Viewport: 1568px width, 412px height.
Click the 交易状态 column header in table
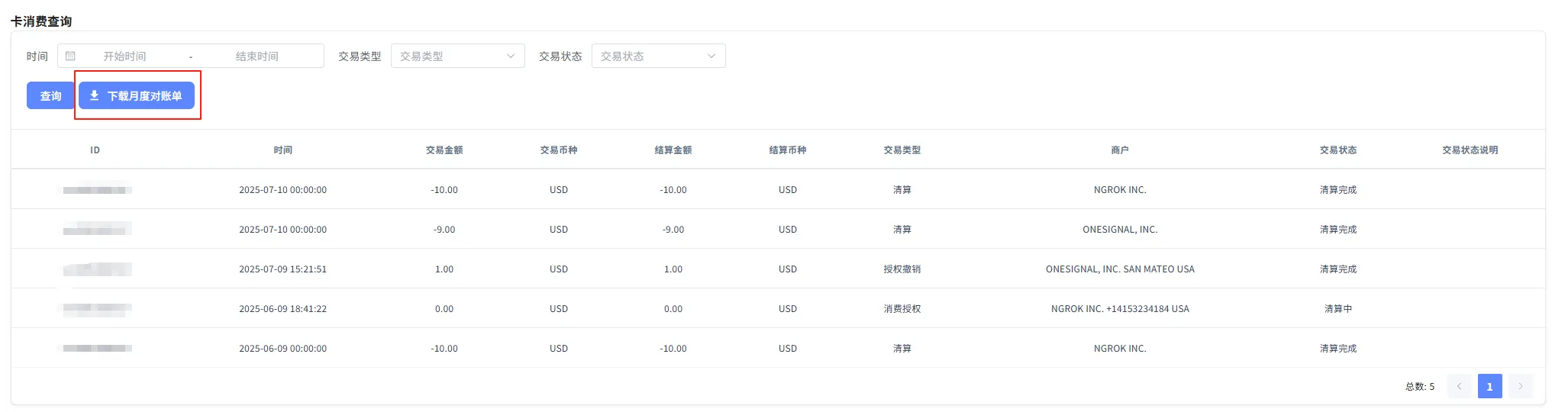(1338, 150)
